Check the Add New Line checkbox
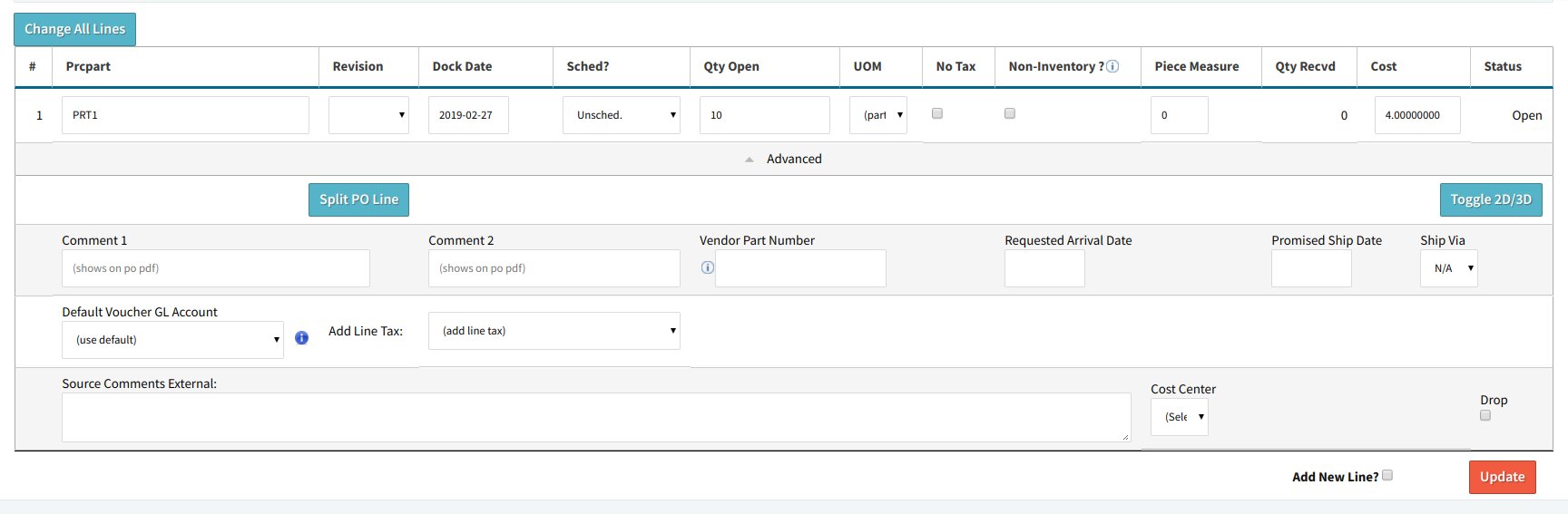 1387,475
